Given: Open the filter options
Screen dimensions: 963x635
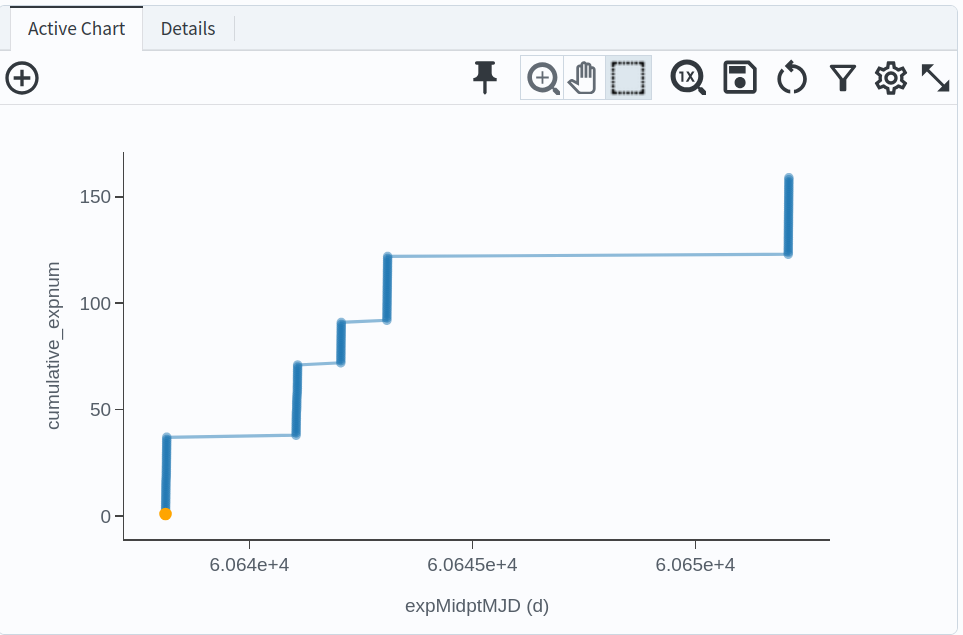Looking at the screenshot, I should (x=843, y=77).
